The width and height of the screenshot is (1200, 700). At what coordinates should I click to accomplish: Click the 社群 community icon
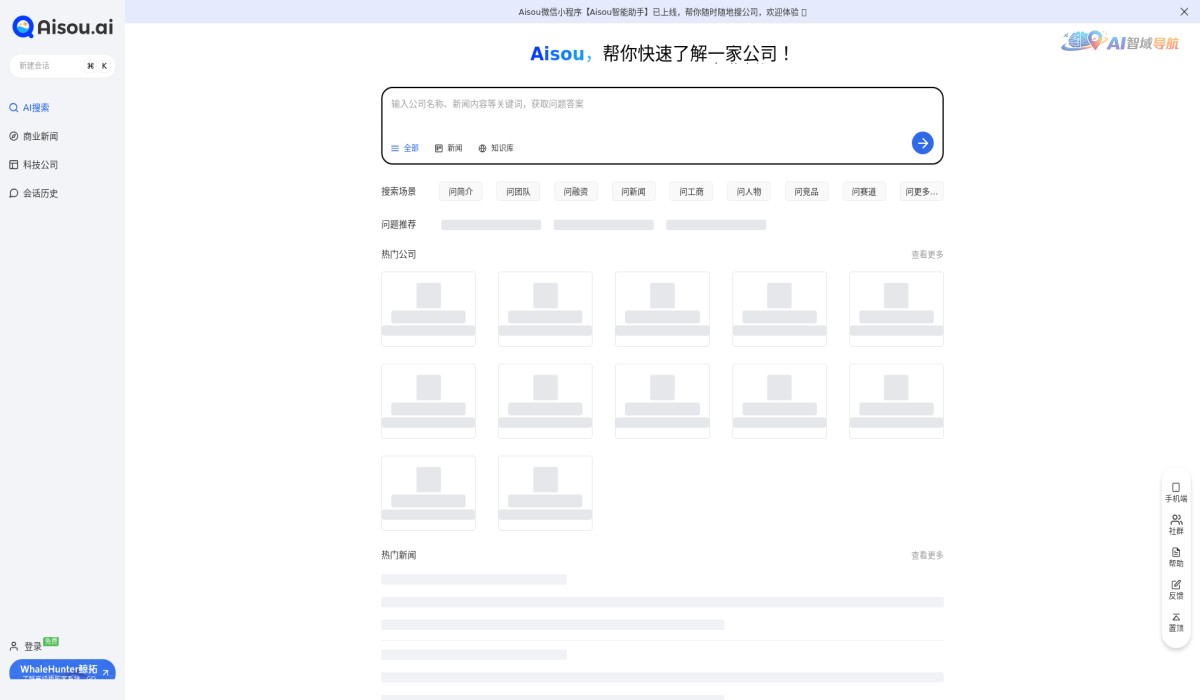click(1175, 524)
